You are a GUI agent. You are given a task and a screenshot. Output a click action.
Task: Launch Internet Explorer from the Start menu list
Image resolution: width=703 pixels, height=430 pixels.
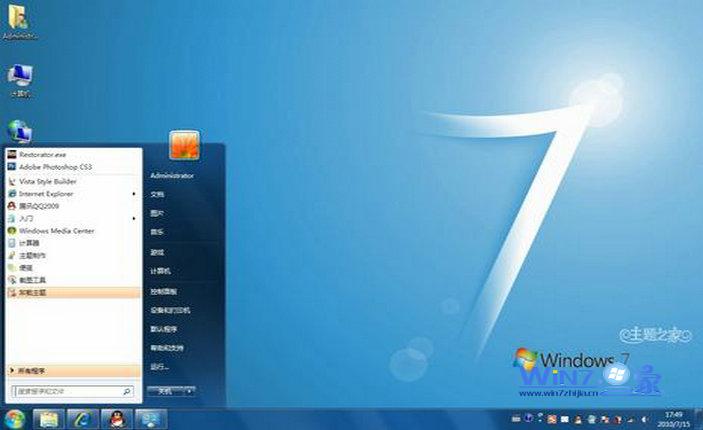[74, 194]
